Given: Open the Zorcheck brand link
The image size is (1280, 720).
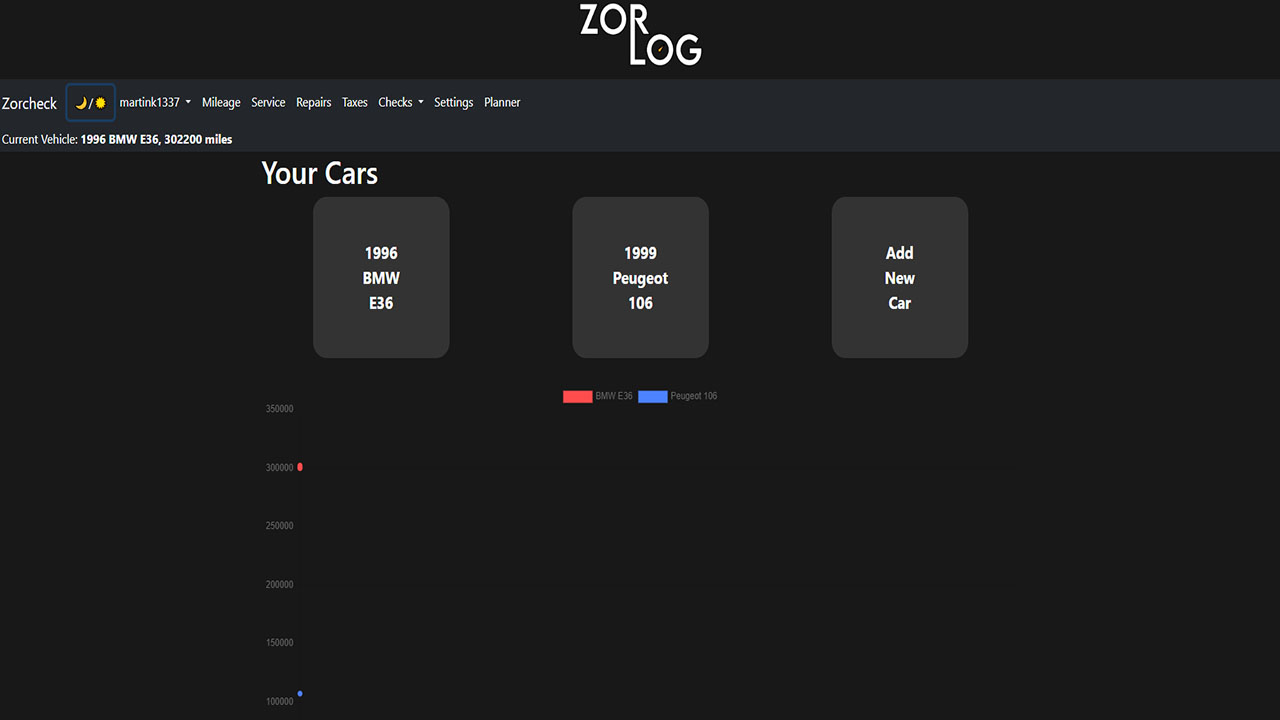Looking at the screenshot, I should click(x=30, y=104).
